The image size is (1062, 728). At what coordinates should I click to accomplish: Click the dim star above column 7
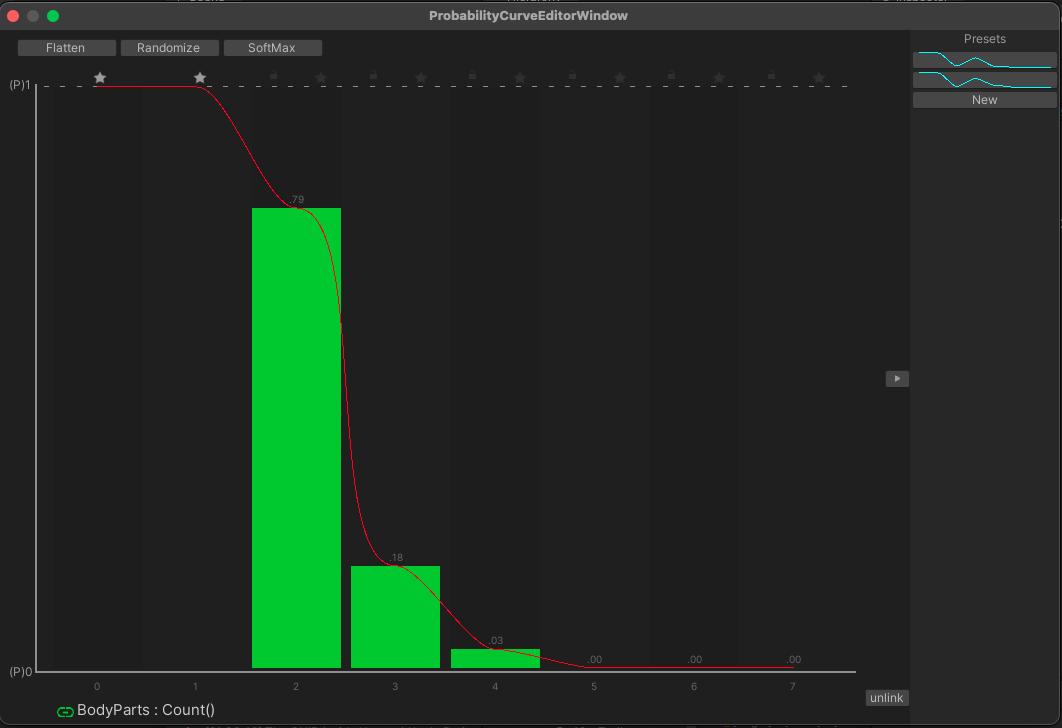(x=819, y=78)
